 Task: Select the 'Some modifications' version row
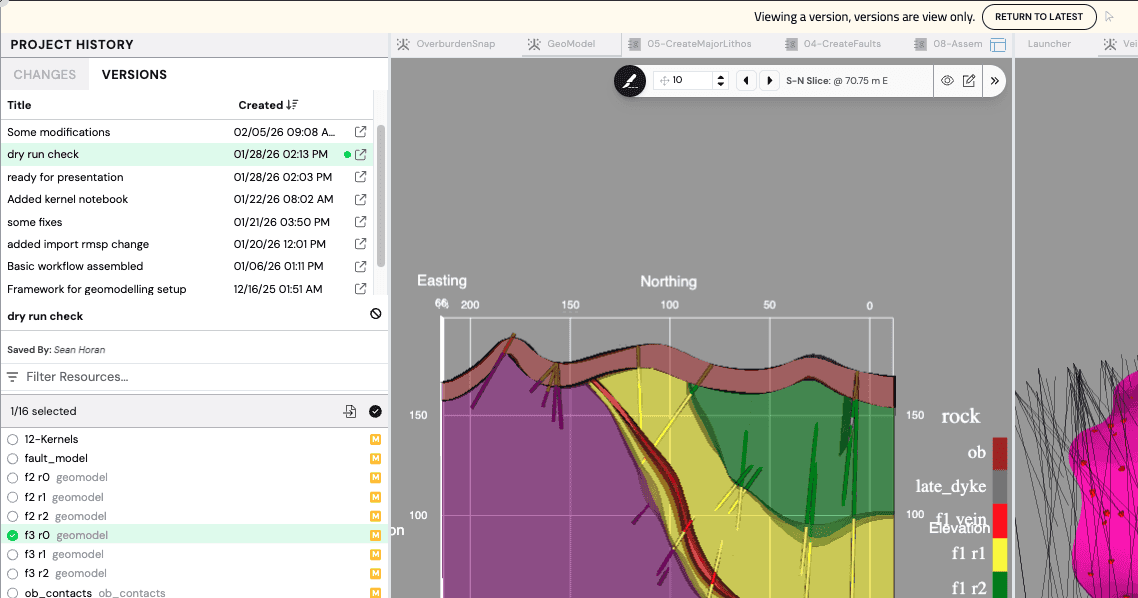click(187, 132)
